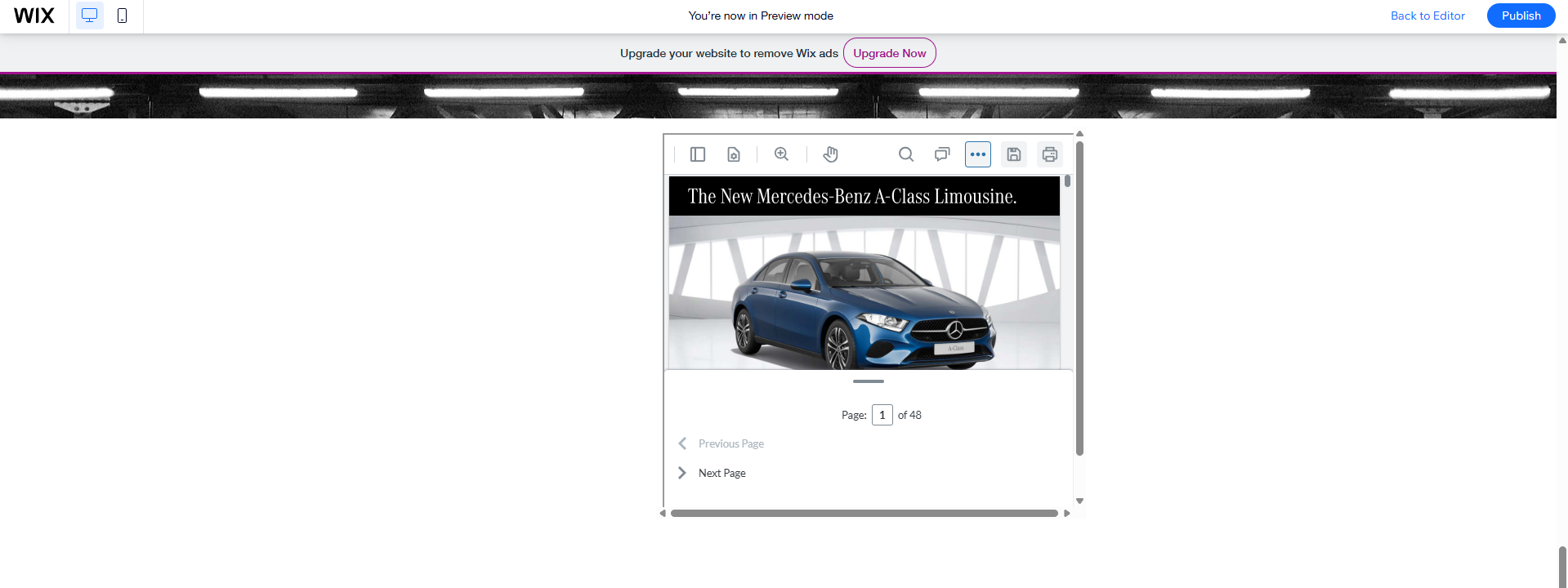Switch to desktop preview view
Image resolution: width=1568 pixels, height=588 pixels.
[90, 16]
